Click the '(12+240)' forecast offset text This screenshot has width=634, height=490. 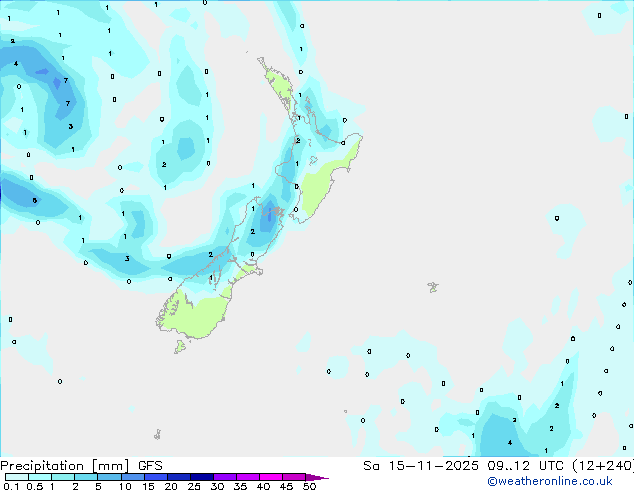tap(603, 466)
